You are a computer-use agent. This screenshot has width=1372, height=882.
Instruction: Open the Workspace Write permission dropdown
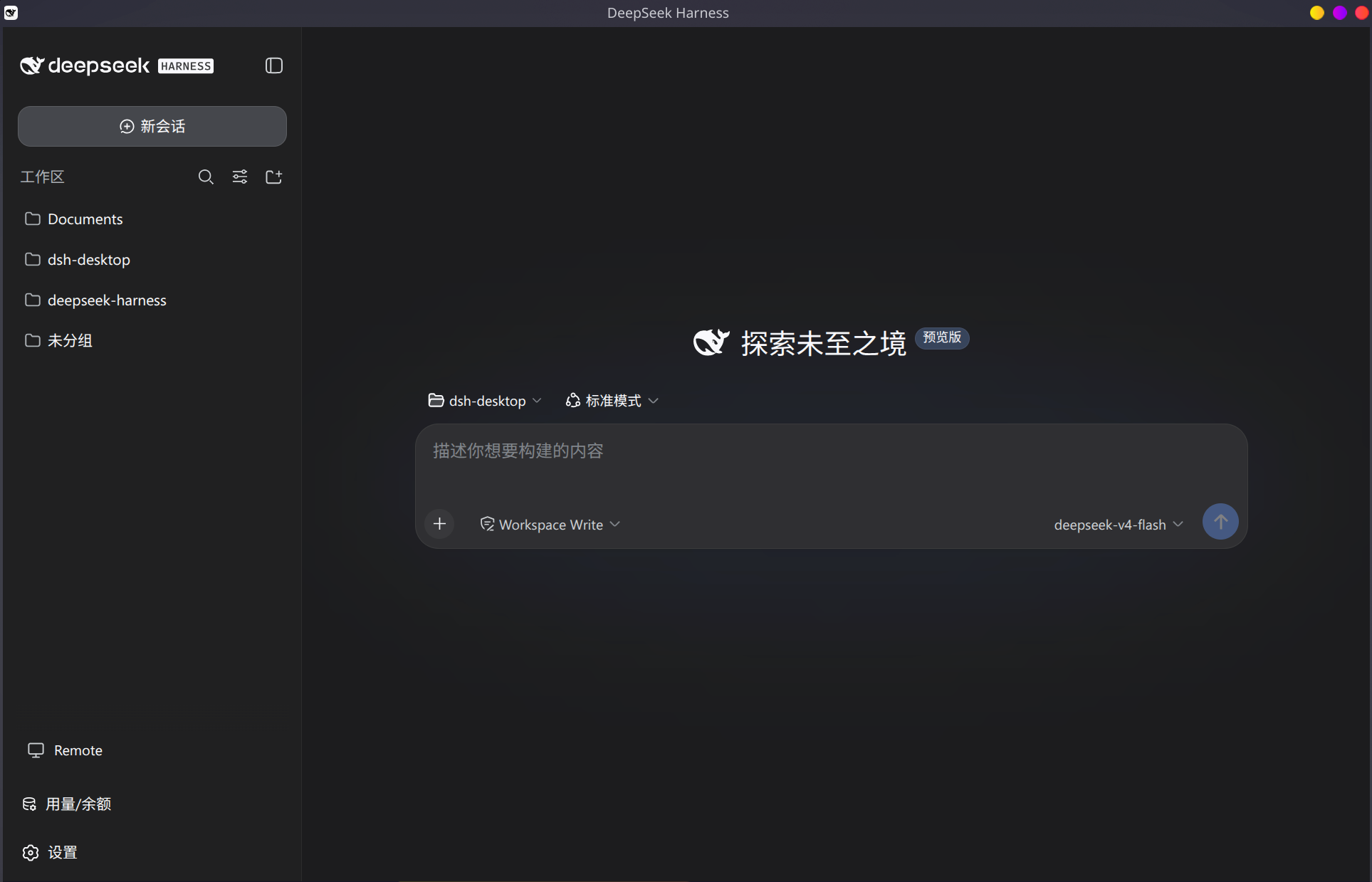(x=550, y=525)
